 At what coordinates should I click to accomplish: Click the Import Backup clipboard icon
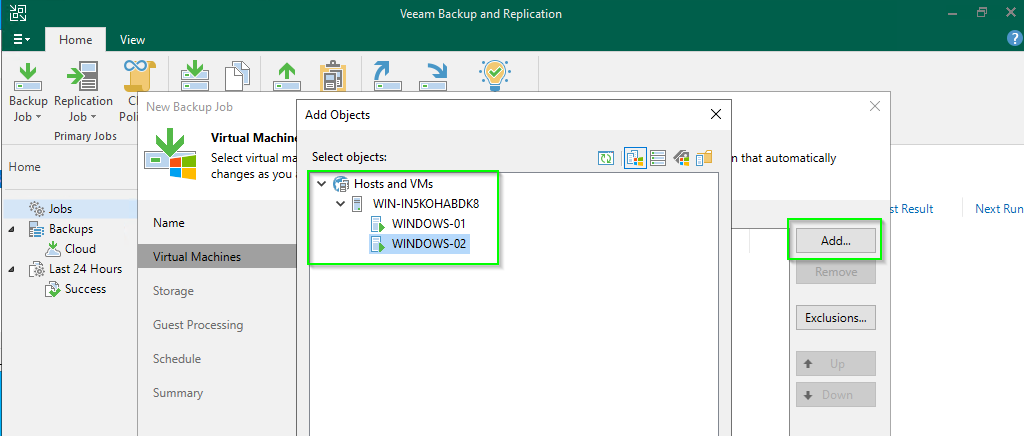click(x=332, y=76)
